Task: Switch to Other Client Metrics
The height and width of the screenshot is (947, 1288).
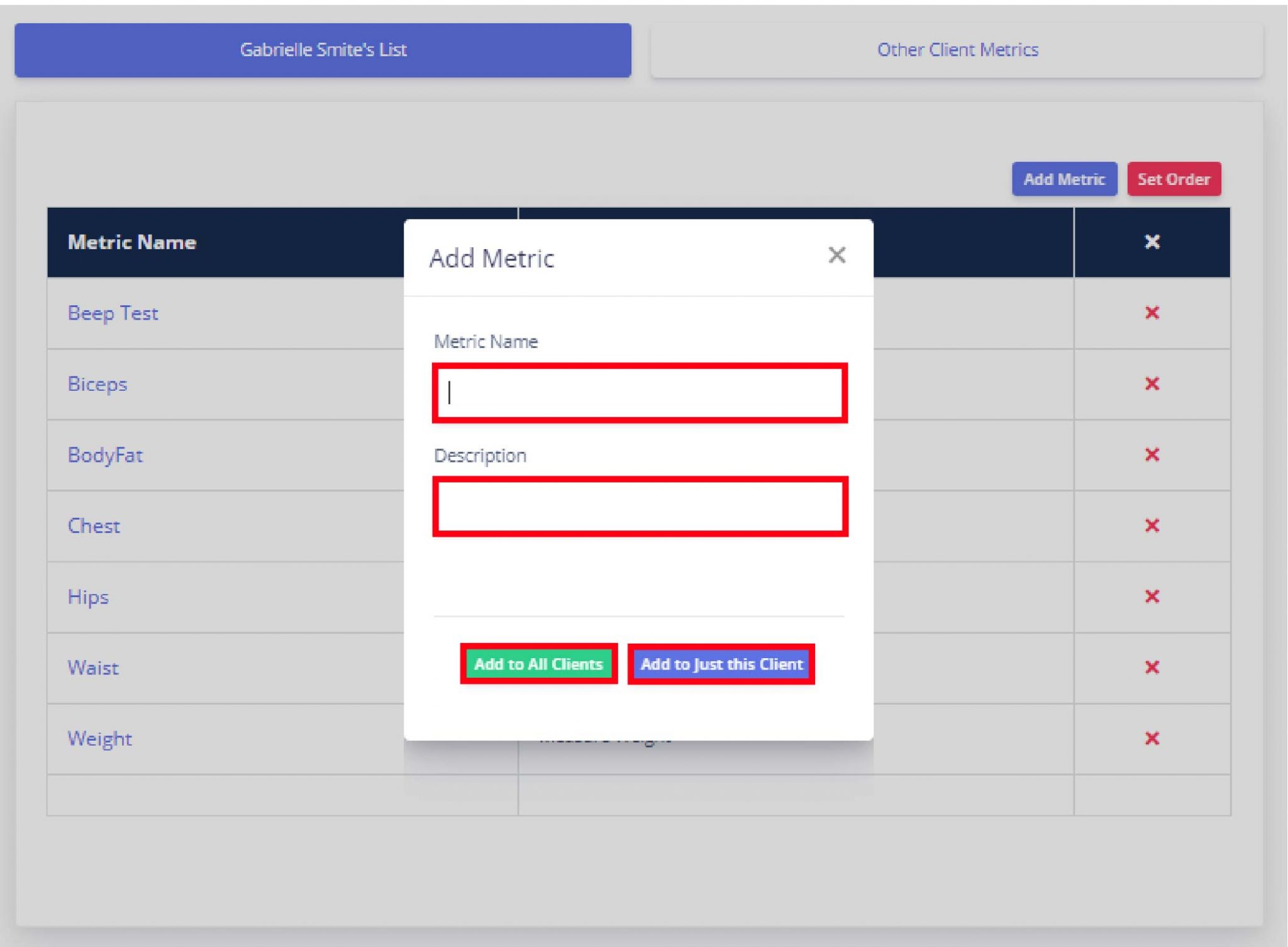Action: (957, 50)
